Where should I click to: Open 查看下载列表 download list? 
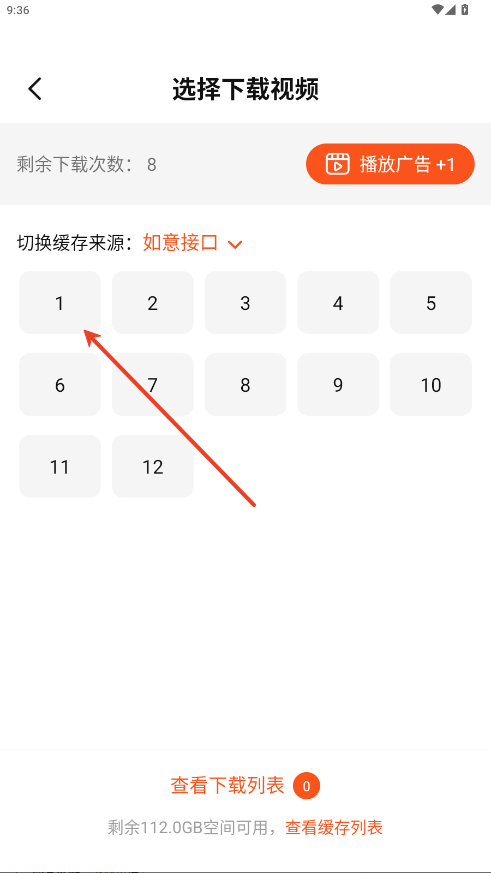(x=227, y=786)
